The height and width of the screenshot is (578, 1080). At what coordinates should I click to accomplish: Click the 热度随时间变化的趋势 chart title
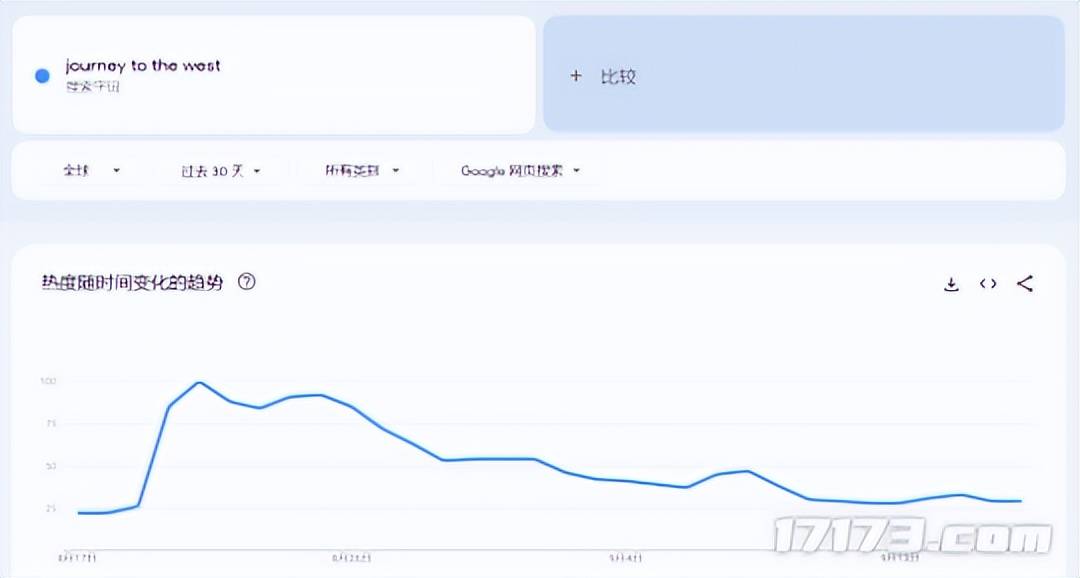(131, 283)
